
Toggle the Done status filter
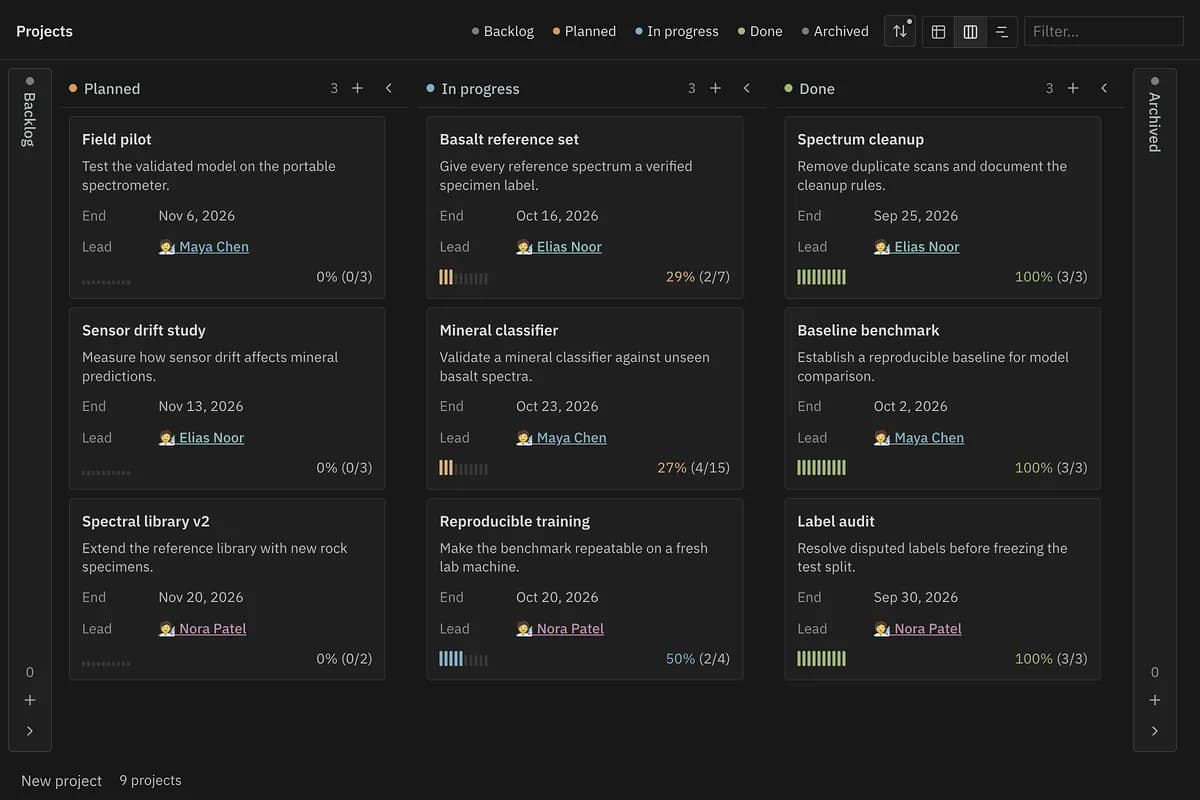760,31
